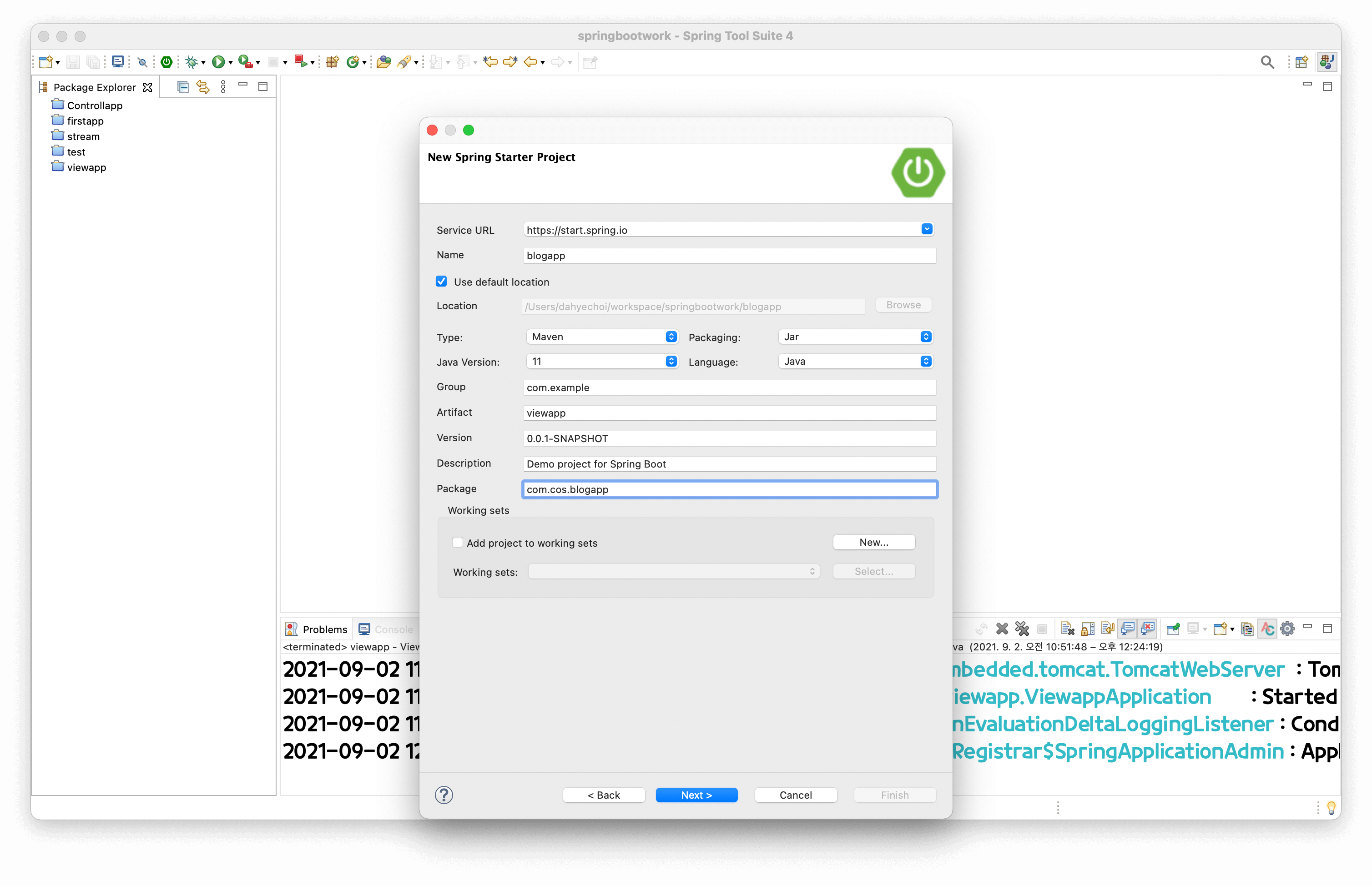Click the Cancel button
This screenshot has width=1372, height=886.
[x=796, y=795]
